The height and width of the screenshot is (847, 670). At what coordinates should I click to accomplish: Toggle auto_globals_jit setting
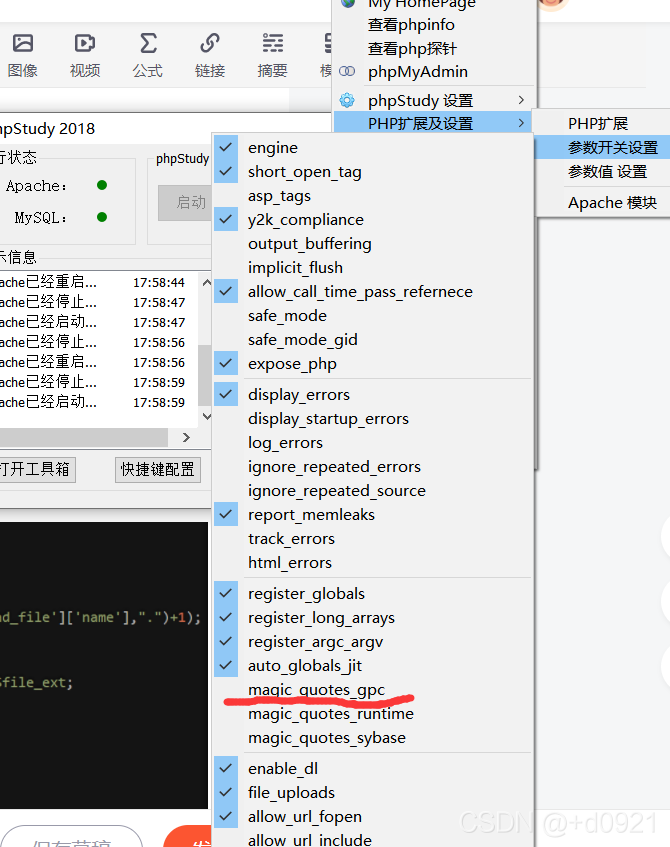click(373, 666)
